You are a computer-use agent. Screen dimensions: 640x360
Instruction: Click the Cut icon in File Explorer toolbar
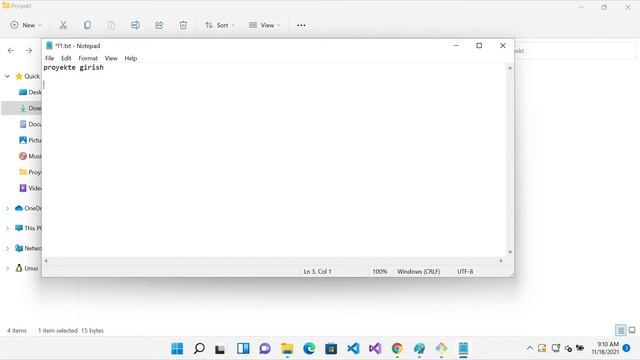(x=63, y=25)
